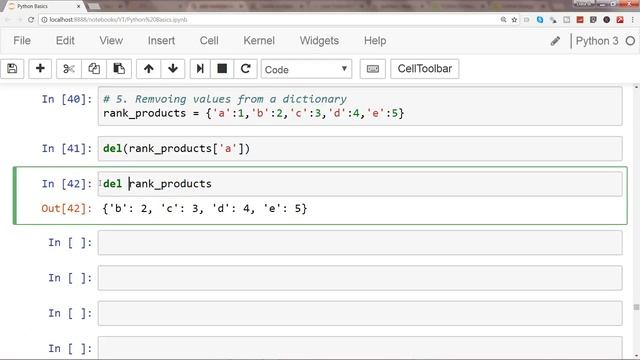Click the site info icon in address bar
This screenshot has height=360, width=640.
pos(44,20)
